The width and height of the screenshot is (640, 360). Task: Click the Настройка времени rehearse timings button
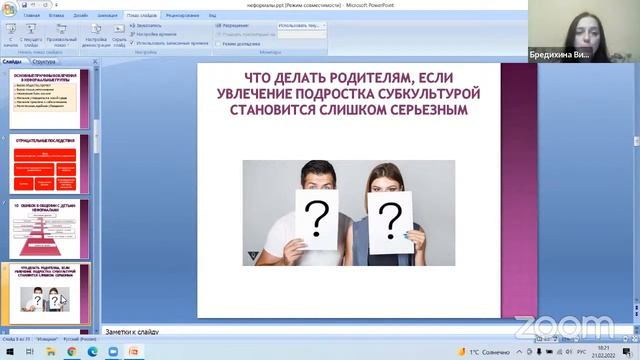pyautogui.click(x=153, y=34)
